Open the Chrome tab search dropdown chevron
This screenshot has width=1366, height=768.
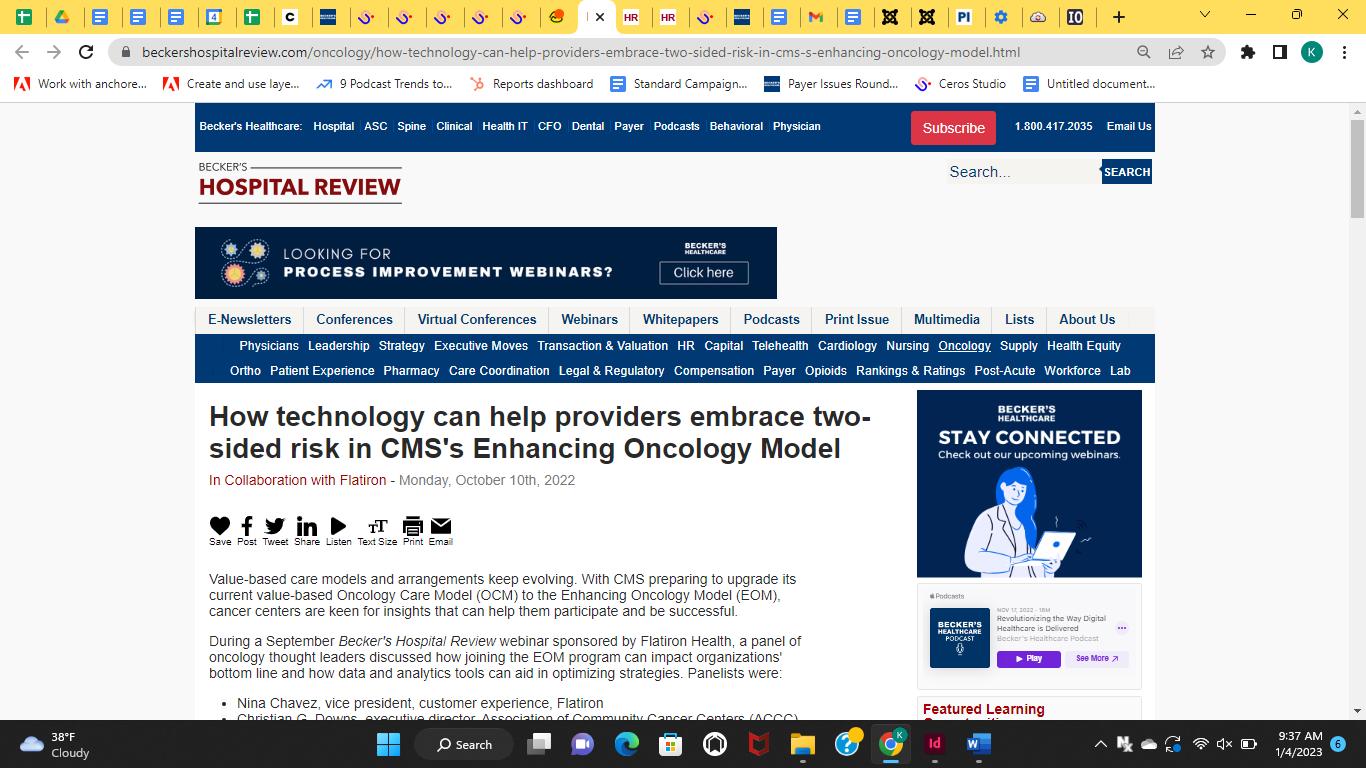(1205, 15)
